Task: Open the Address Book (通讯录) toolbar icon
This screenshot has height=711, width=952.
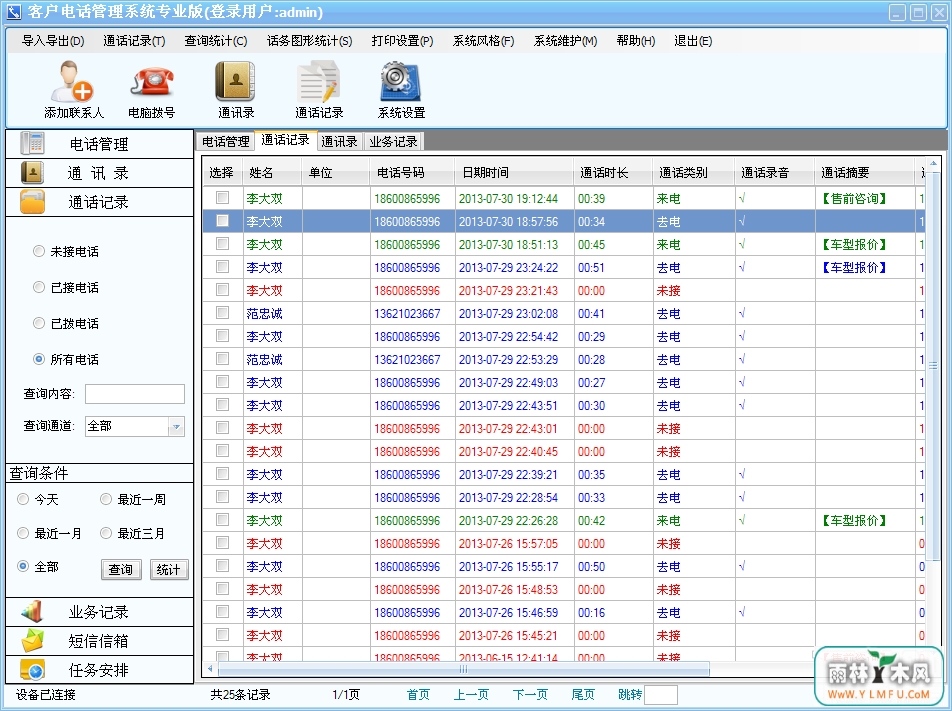Action: [235, 81]
